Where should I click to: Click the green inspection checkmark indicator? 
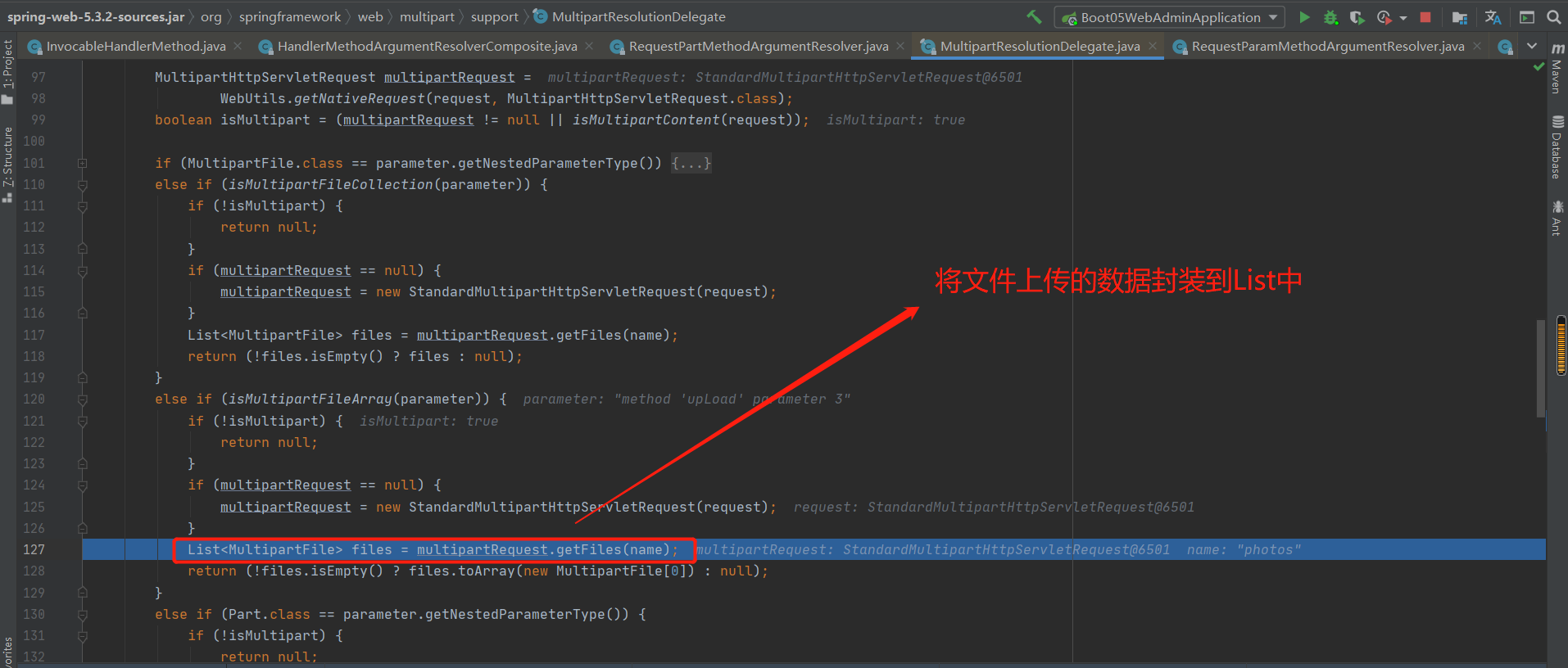[x=1539, y=66]
